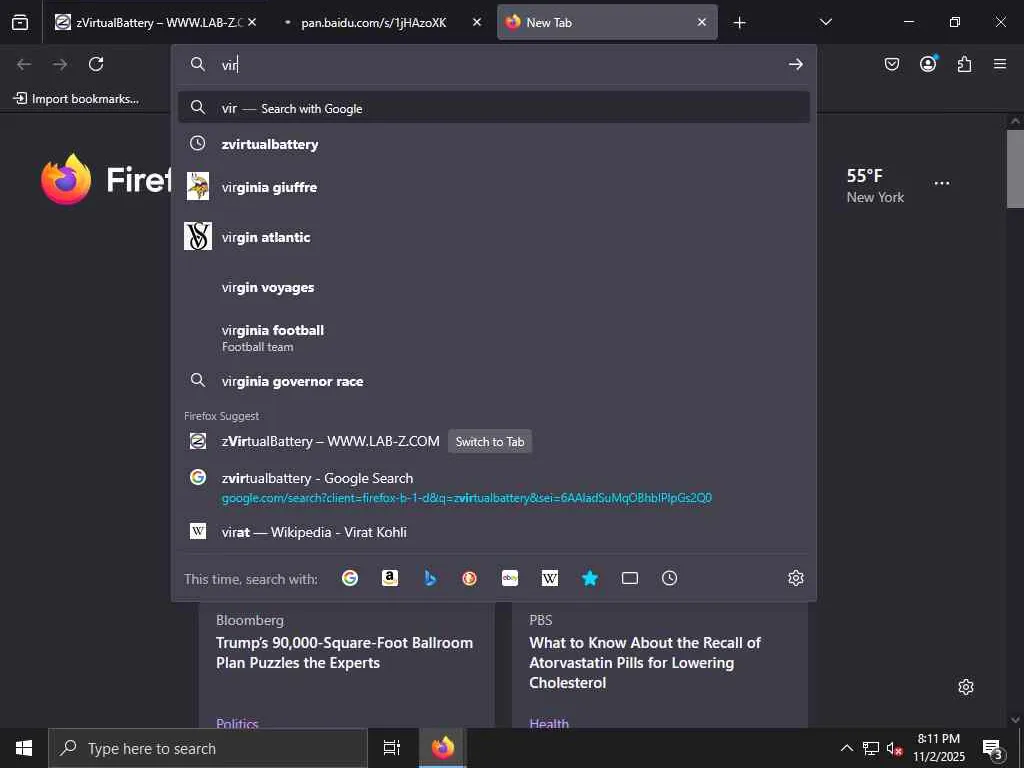Click the Firefox taskbar icon
The height and width of the screenshot is (768, 1024).
(443, 748)
